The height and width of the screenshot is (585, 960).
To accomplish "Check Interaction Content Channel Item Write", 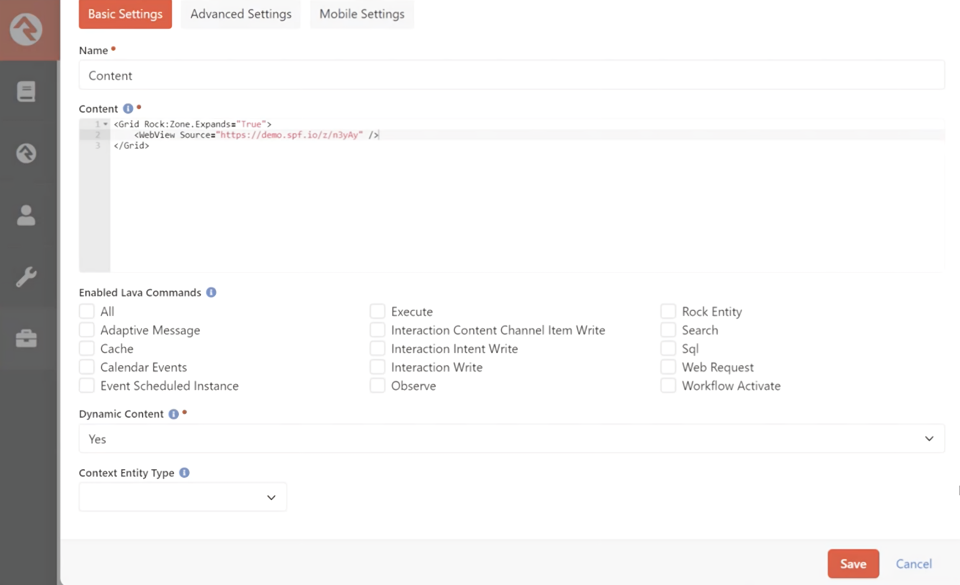I will [378, 330].
